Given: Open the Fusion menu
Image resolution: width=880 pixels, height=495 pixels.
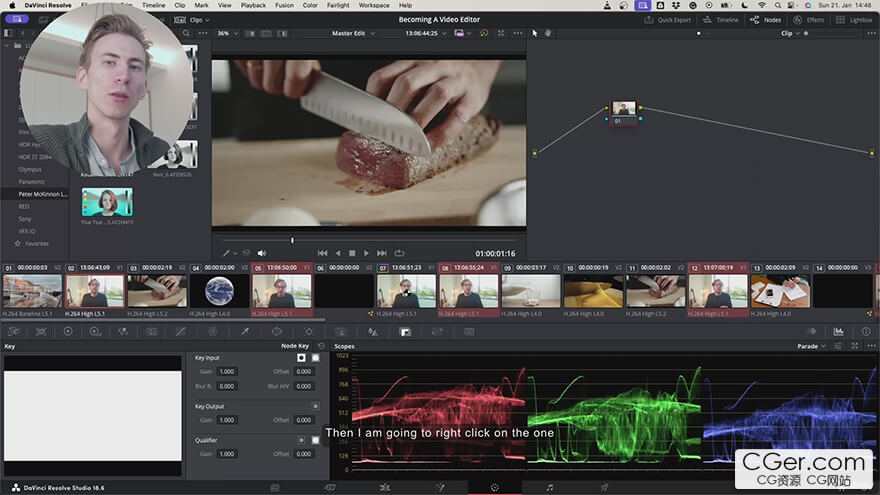Looking at the screenshot, I should [284, 5].
